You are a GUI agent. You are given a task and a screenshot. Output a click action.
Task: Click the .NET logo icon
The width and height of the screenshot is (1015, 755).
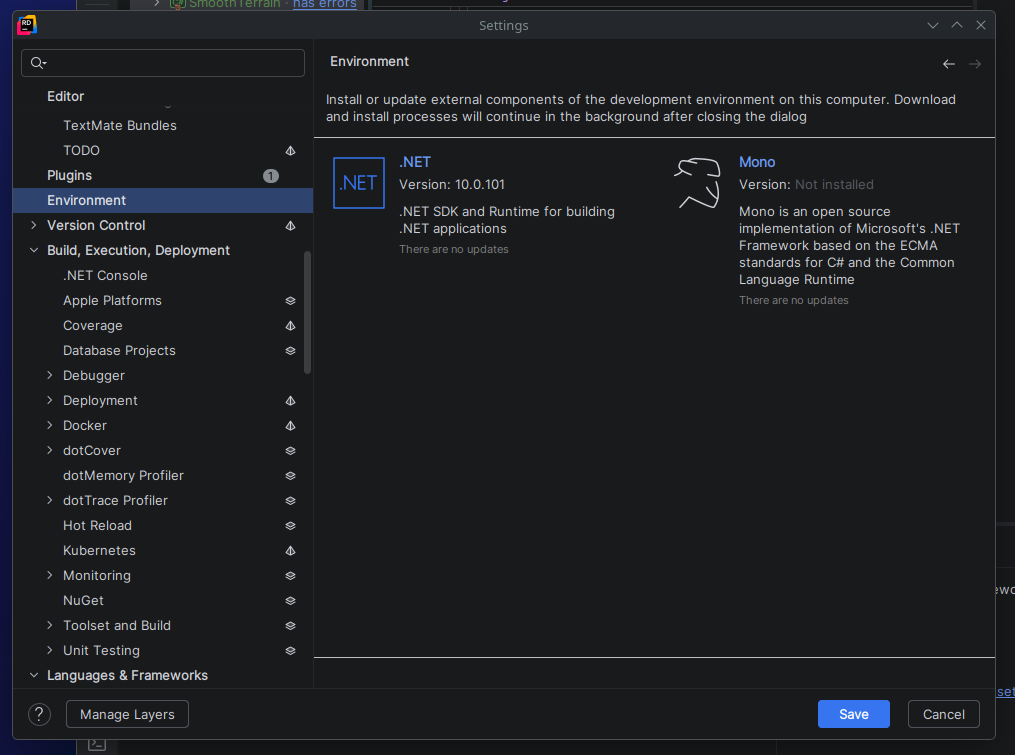point(359,183)
